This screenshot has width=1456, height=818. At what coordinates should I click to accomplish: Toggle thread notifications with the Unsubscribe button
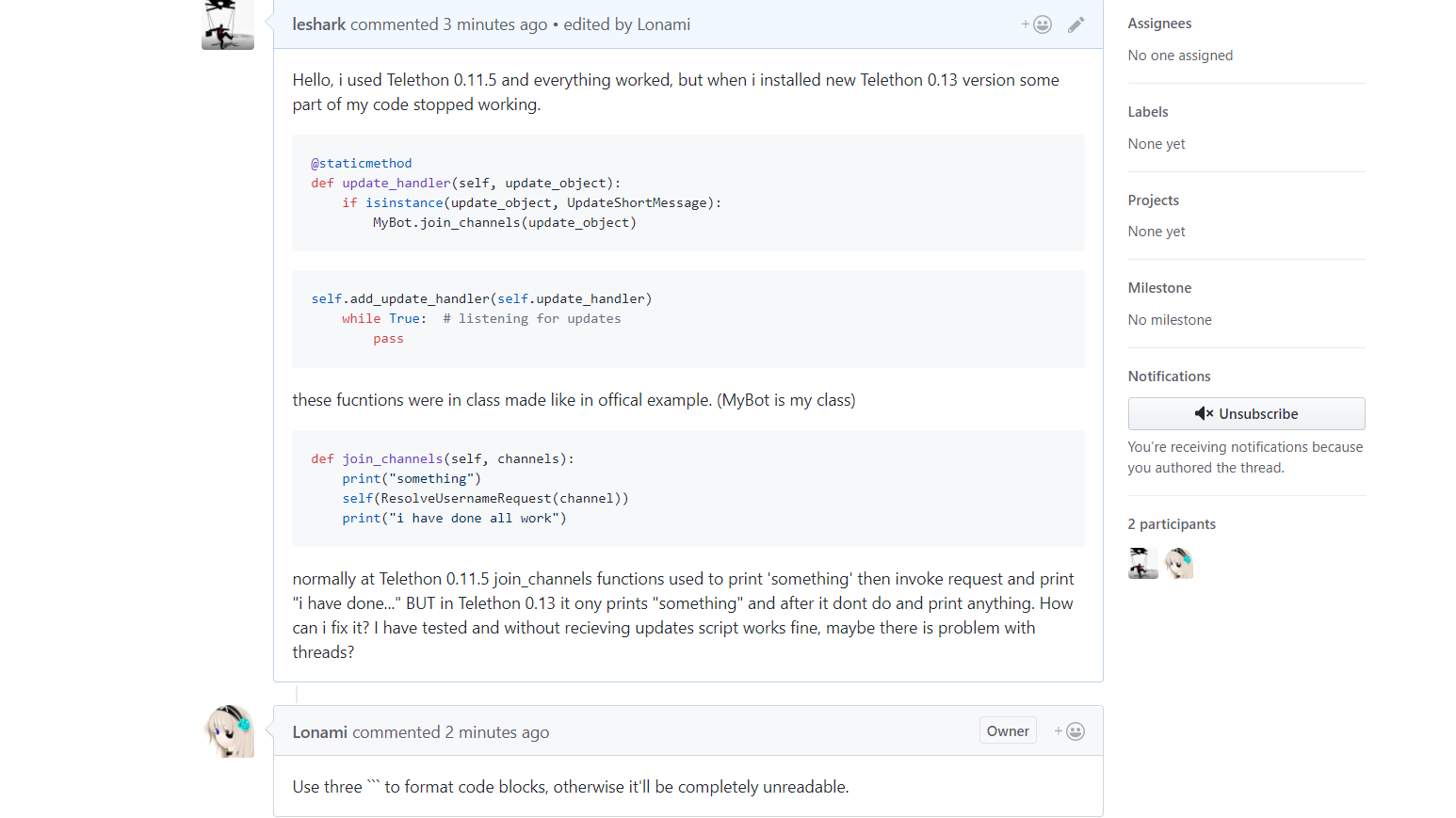pyautogui.click(x=1246, y=413)
